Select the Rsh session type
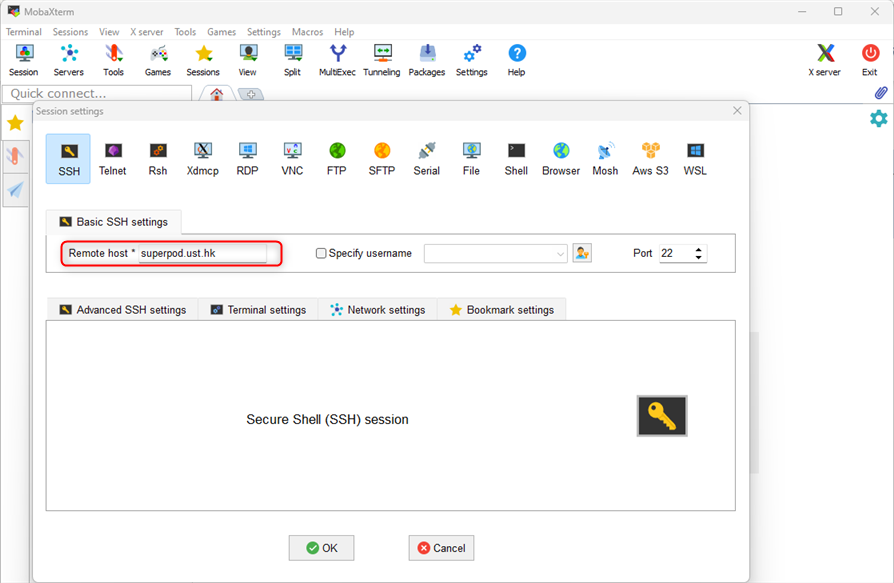Image resolution: width=894 pixels, height=583 pixels. (x=158, y=159)
